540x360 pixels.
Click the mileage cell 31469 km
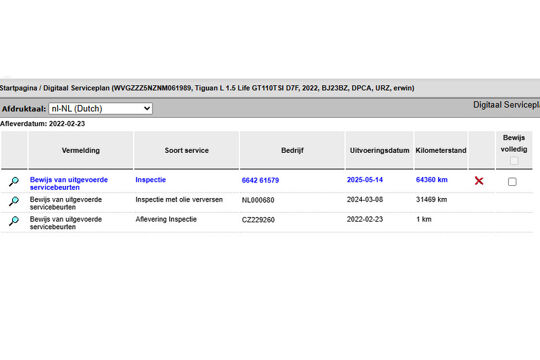pyautogui.click(x=432, y=199)
